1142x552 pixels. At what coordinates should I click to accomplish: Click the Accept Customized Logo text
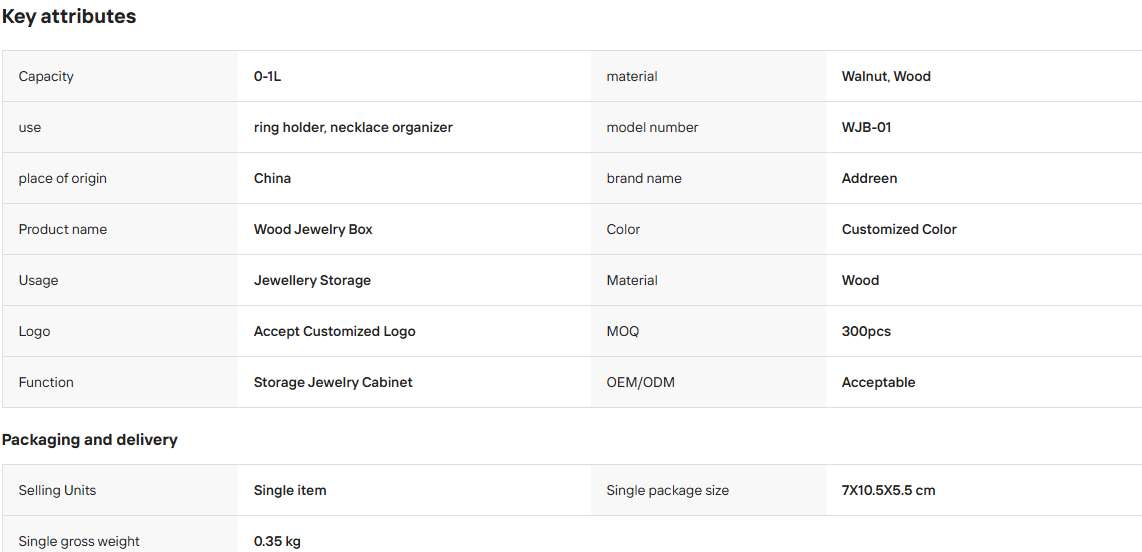coord(334,331)
